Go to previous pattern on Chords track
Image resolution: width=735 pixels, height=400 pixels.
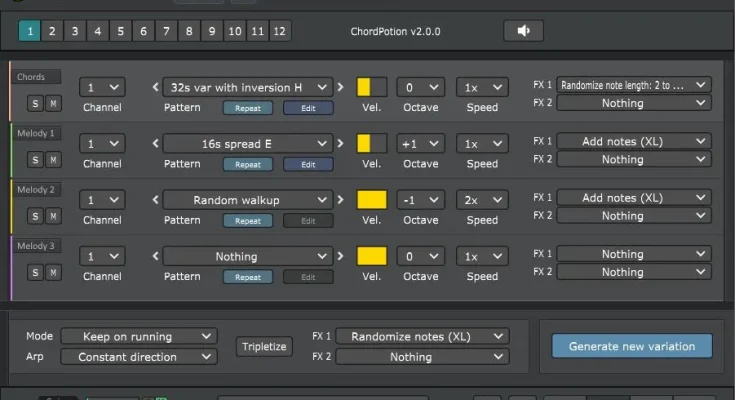pos(155,87)
